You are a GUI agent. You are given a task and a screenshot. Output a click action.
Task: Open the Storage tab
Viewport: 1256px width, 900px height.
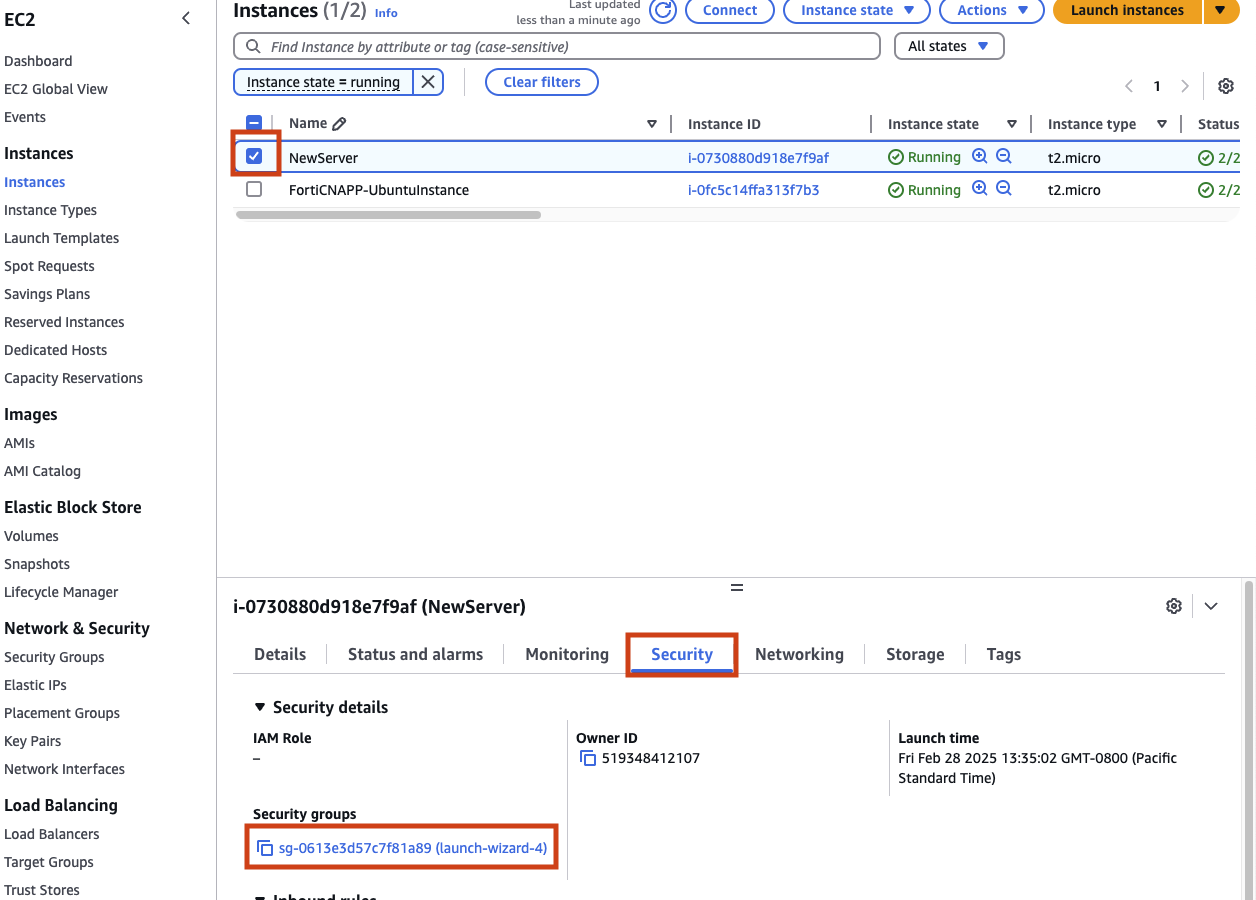pos(915,654)
